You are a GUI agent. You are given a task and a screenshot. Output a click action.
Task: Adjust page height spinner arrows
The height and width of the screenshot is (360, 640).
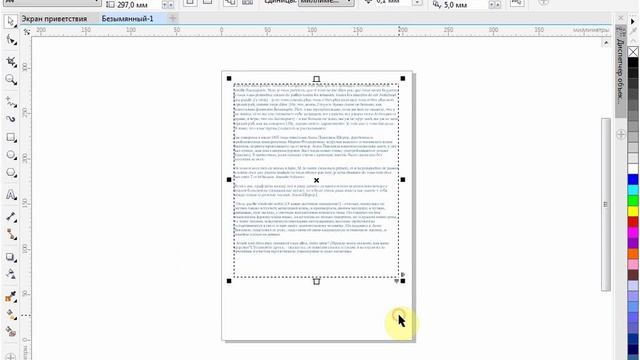(168, 5)
